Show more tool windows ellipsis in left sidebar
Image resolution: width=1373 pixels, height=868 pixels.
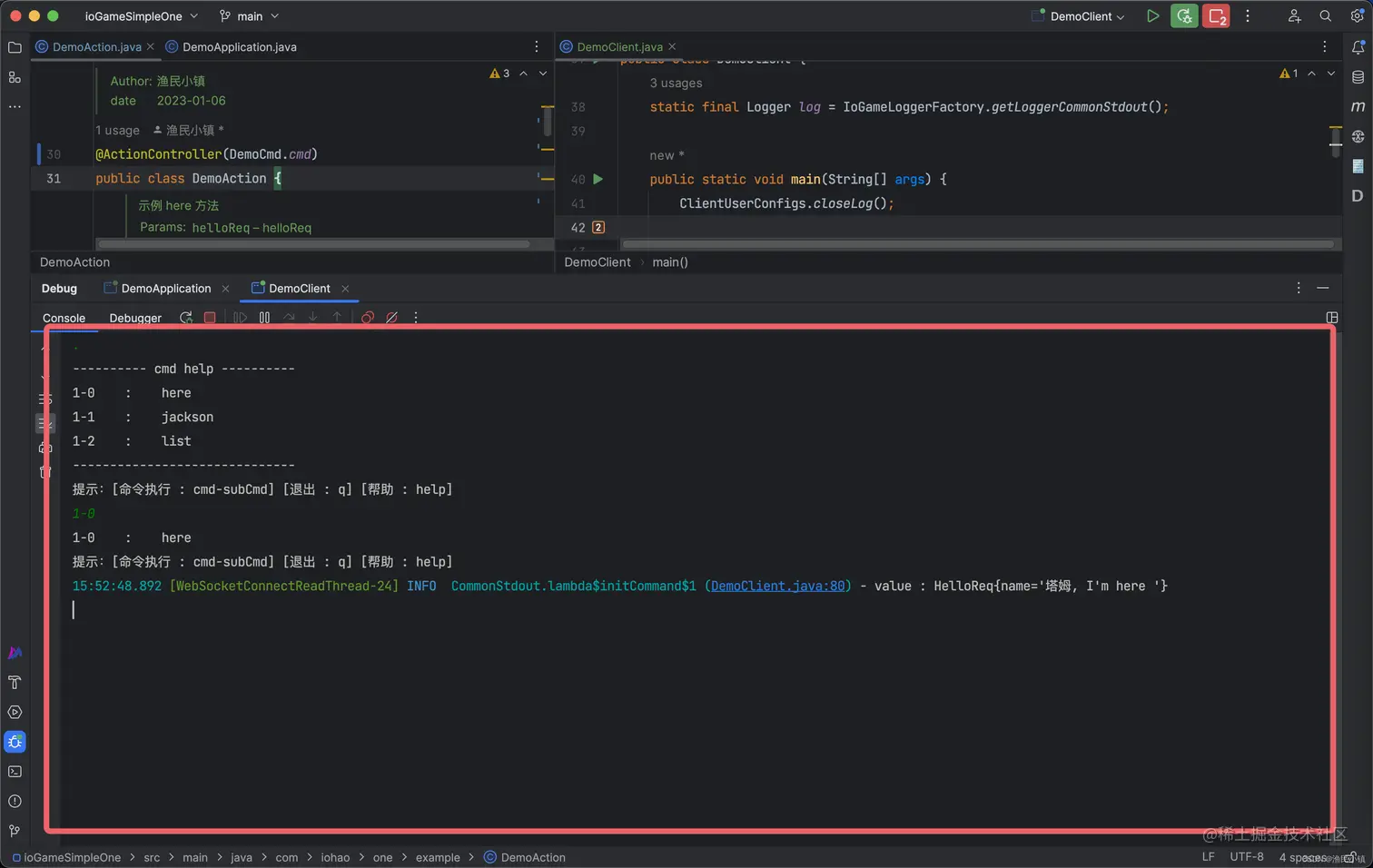(15, 106)
